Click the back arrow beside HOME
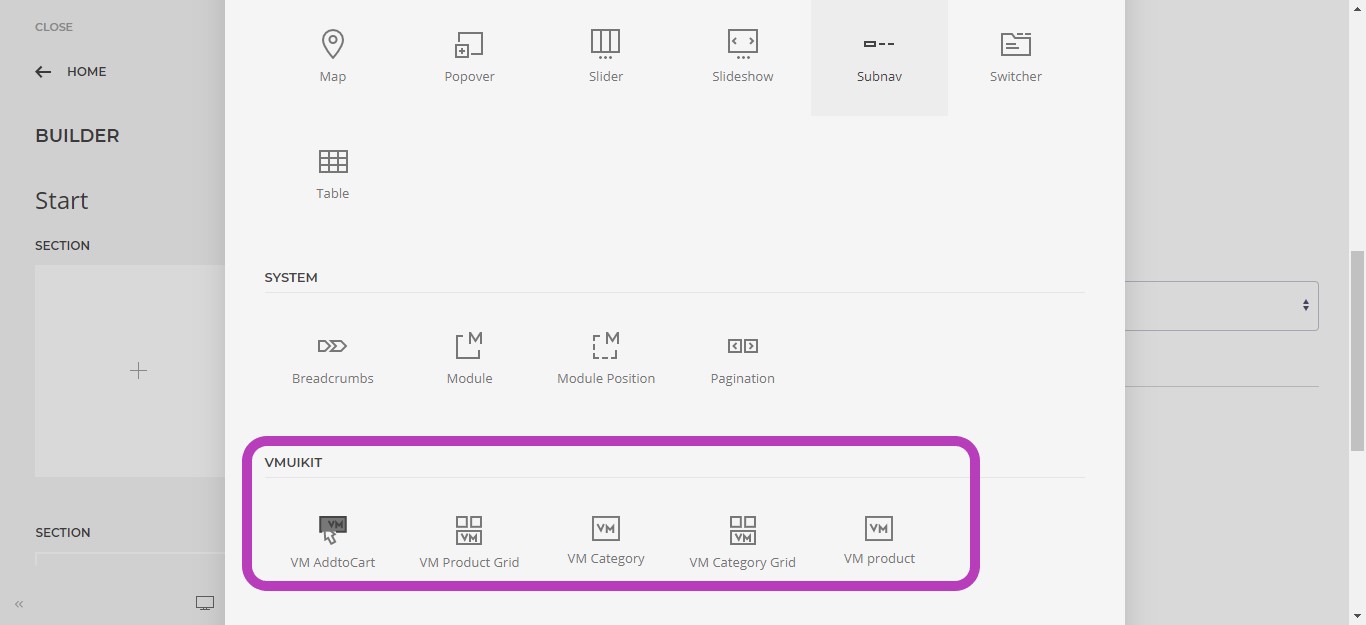1366x625 pixels. 43,72
